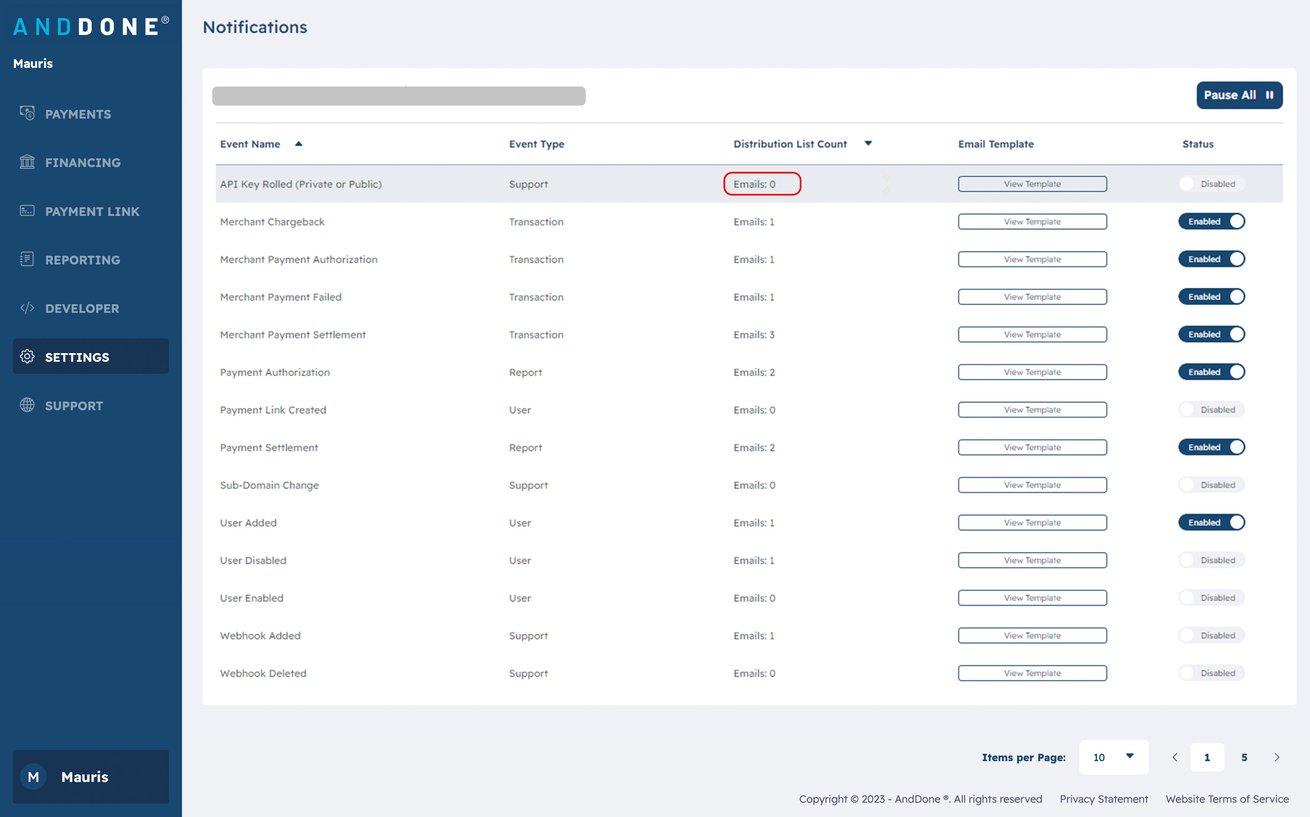Select the Mauris account at bottom left
1310x817 pixels.
(x=89, y=776)
